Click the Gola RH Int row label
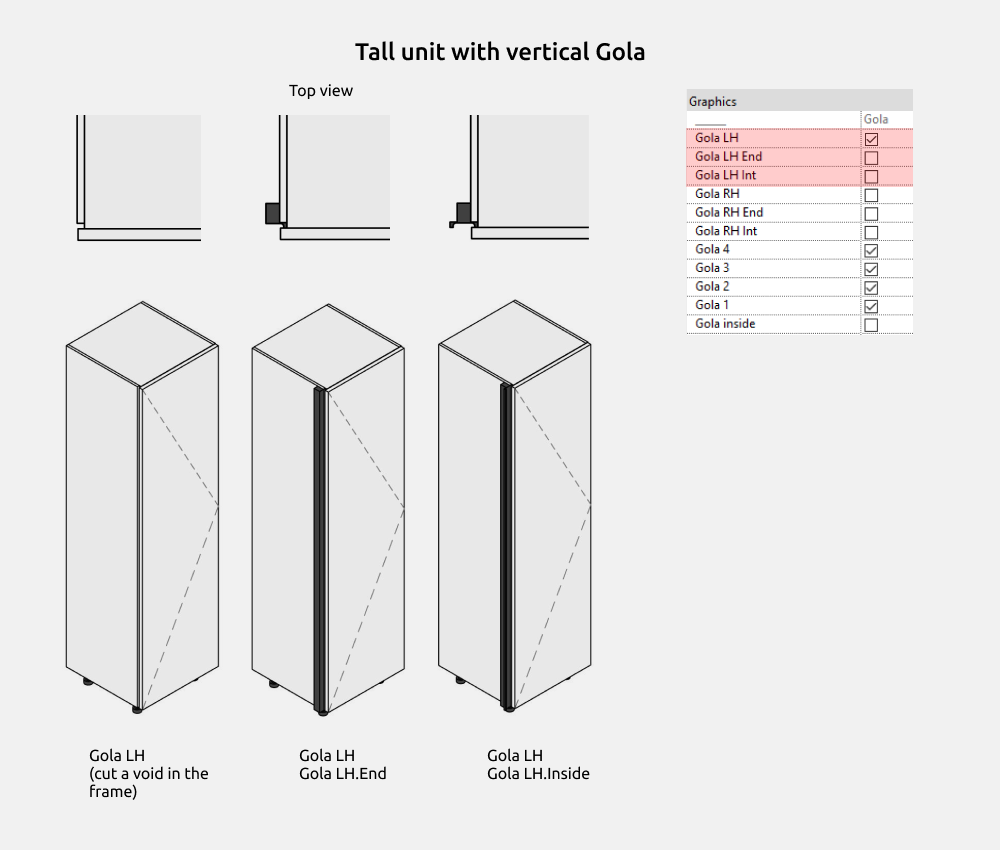 pos(726,231)
